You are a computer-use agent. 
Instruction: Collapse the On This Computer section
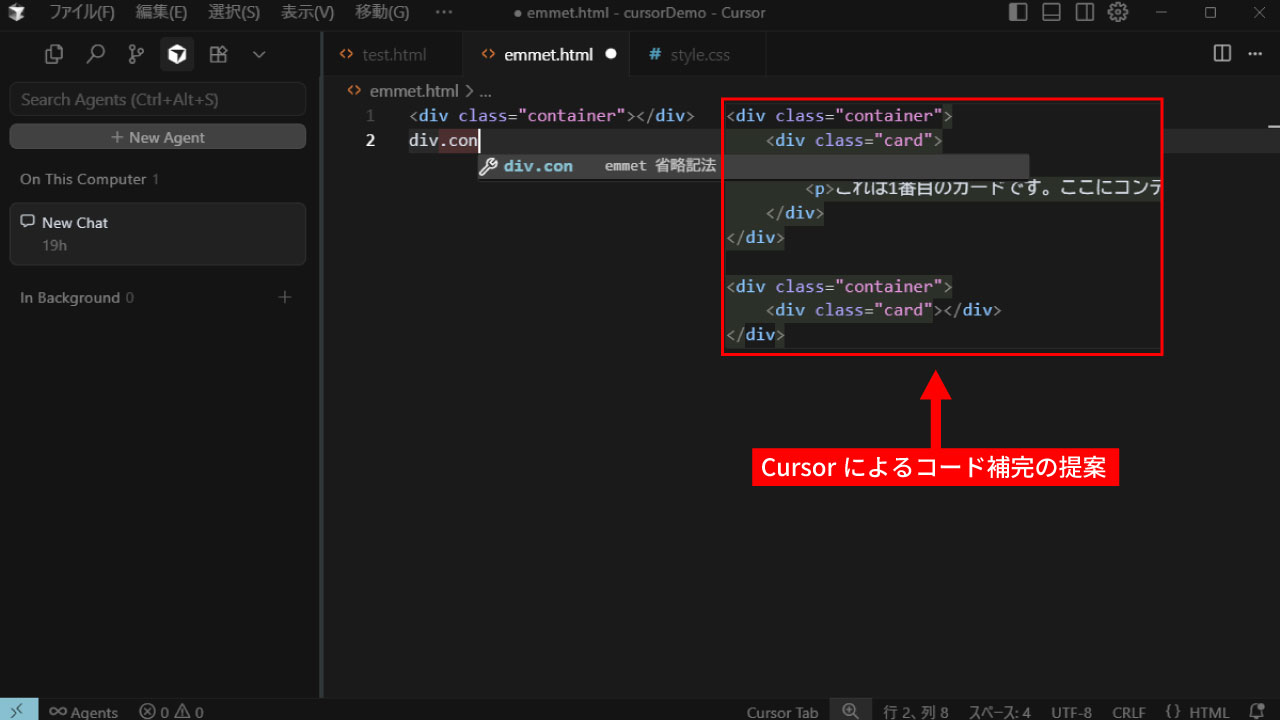(89, 179)
